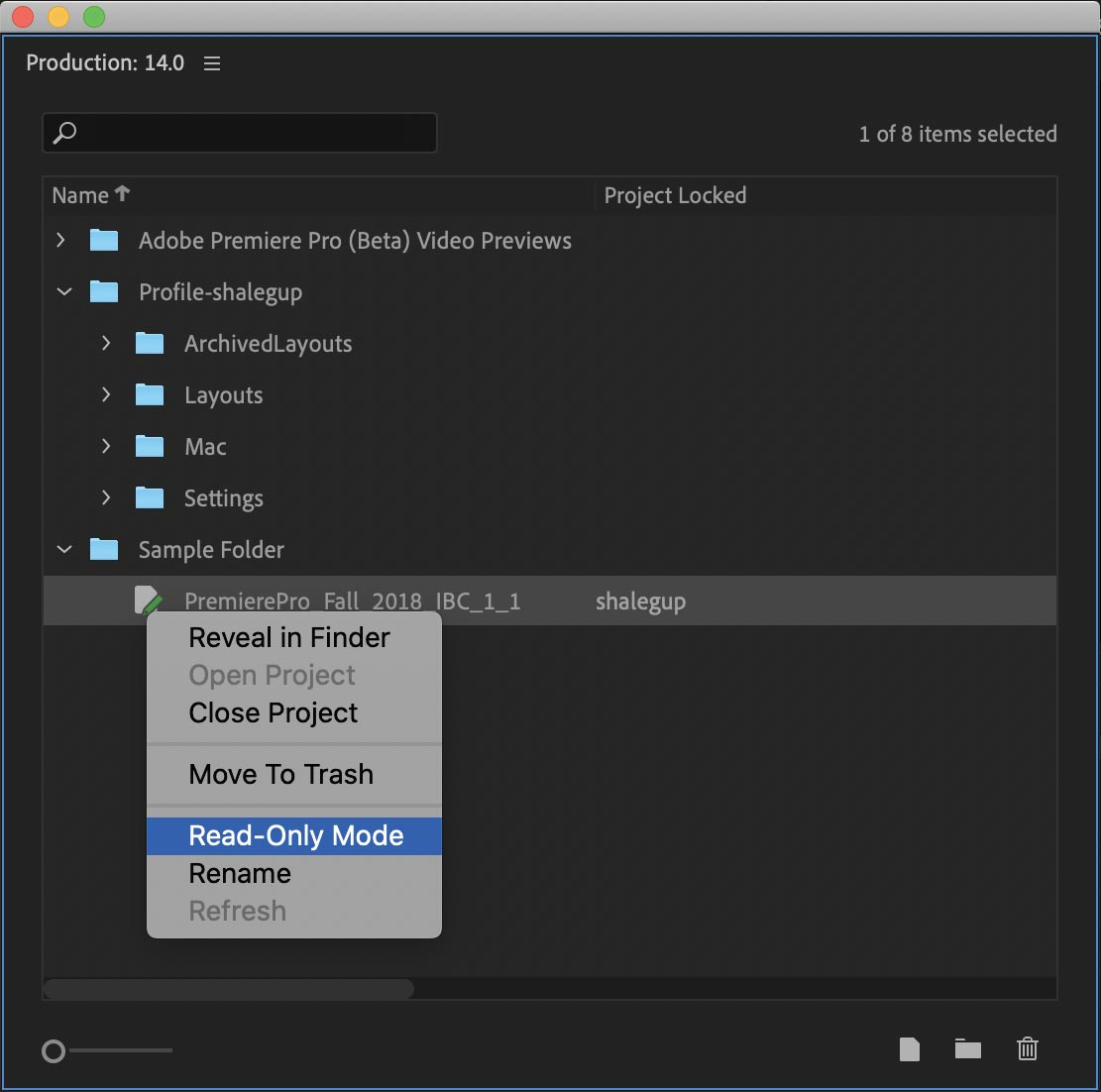1101x1092 pixels.
Task: Click the trash delete icon
Action: click(1028, 1048)
